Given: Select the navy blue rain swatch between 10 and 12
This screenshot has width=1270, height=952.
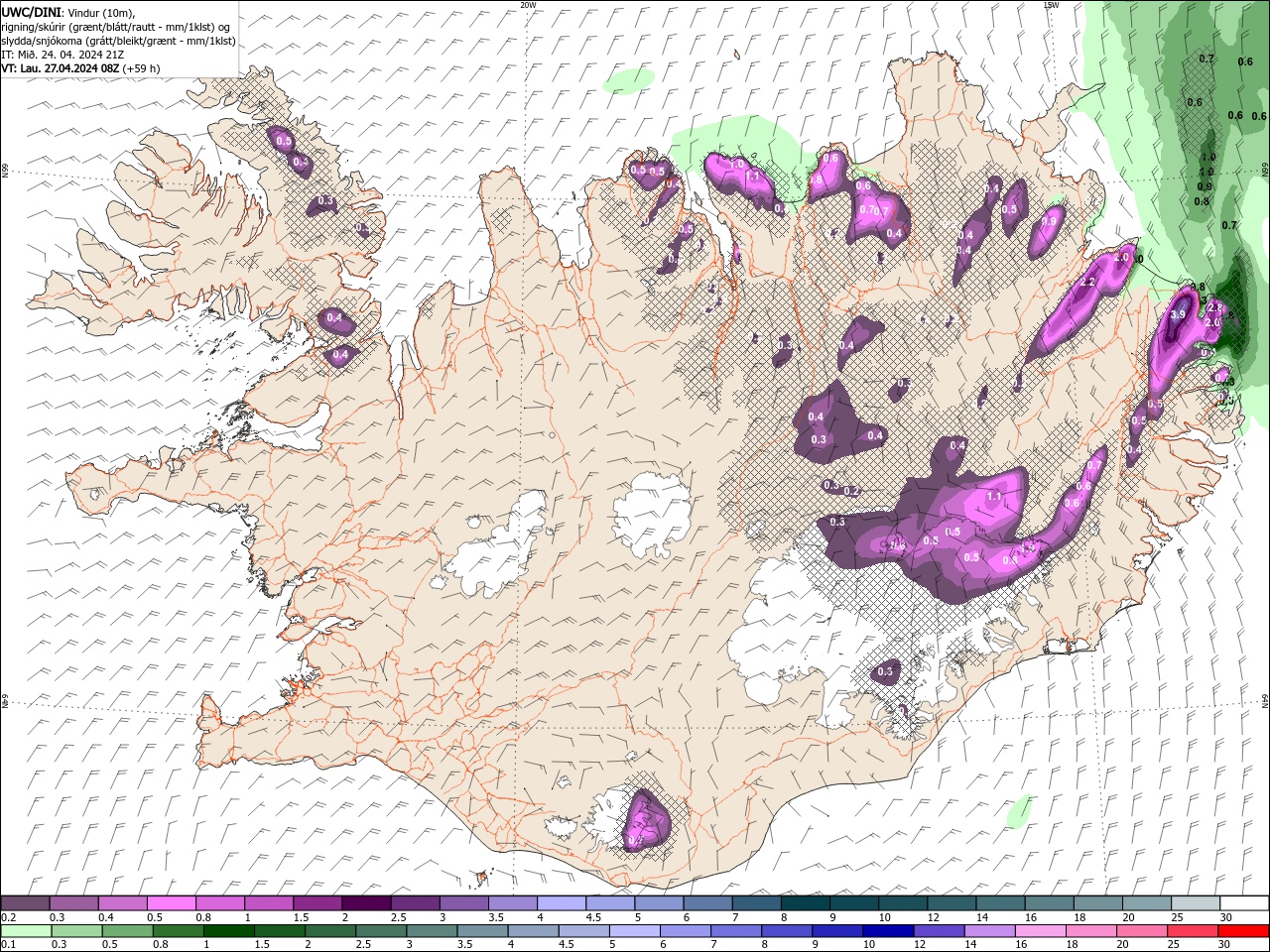Looking at the screenshot, I should click(887, 931).
